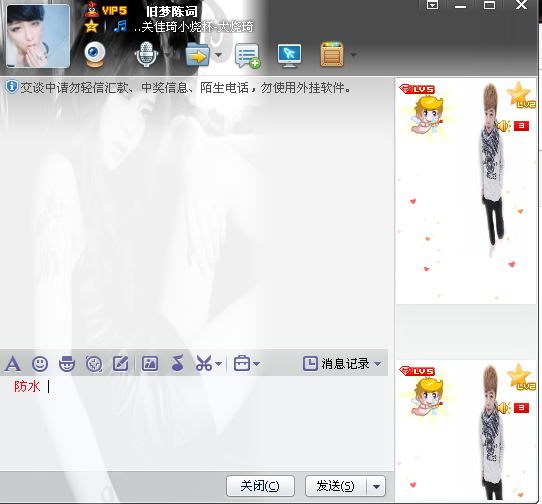
Task: Click the blue security info shield icon
Action: click(x=11, y=87)
